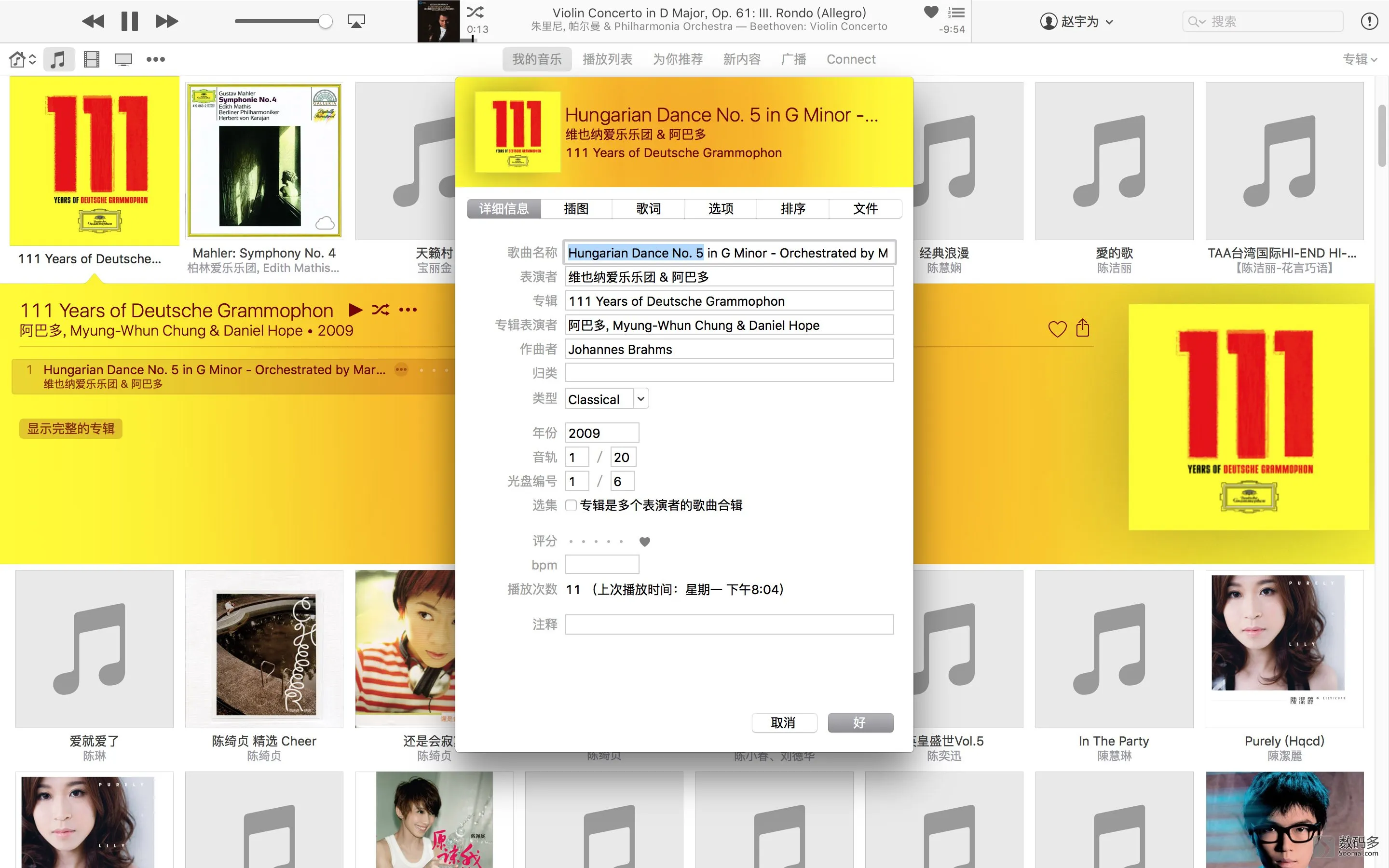This screenshot has width=1389, height=868.
Task: Switch to 我的音乐 tab
Action: (537, 59)
